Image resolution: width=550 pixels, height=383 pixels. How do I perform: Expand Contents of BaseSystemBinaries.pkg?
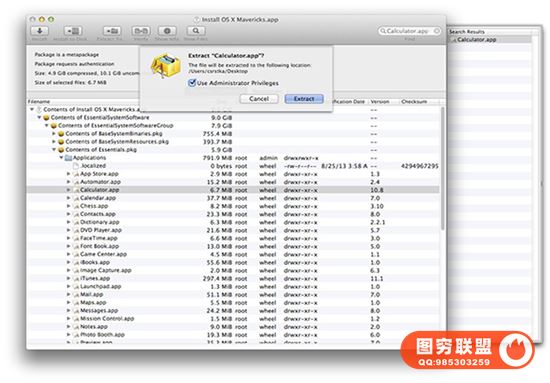[x=54, y=134]
